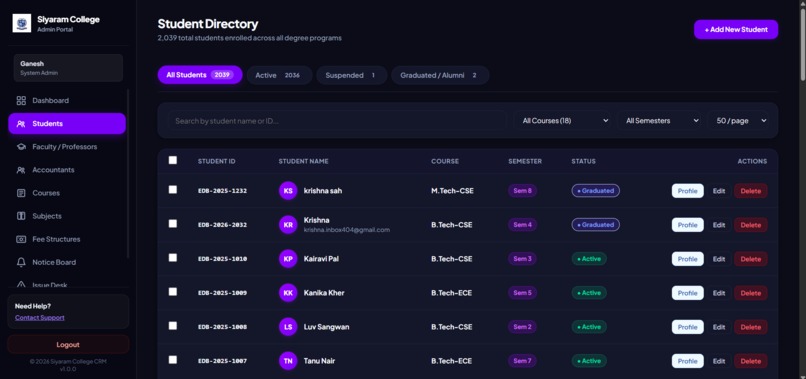Click the Sem 7 badge for Tanu Nair
Viewport: 806px width, 379px height.
point(522,361)
